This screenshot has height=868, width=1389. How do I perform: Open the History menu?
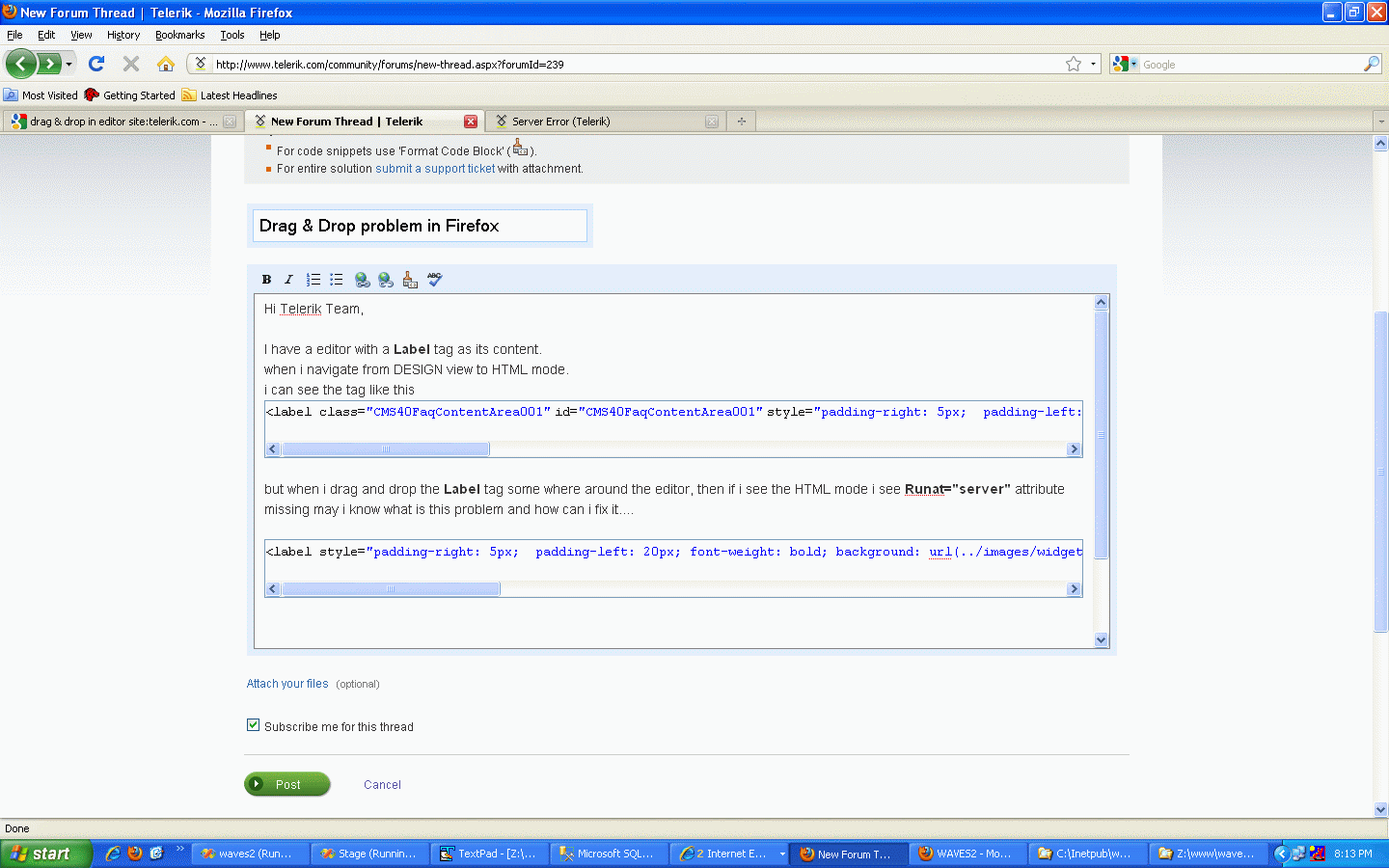click(123, 35)
